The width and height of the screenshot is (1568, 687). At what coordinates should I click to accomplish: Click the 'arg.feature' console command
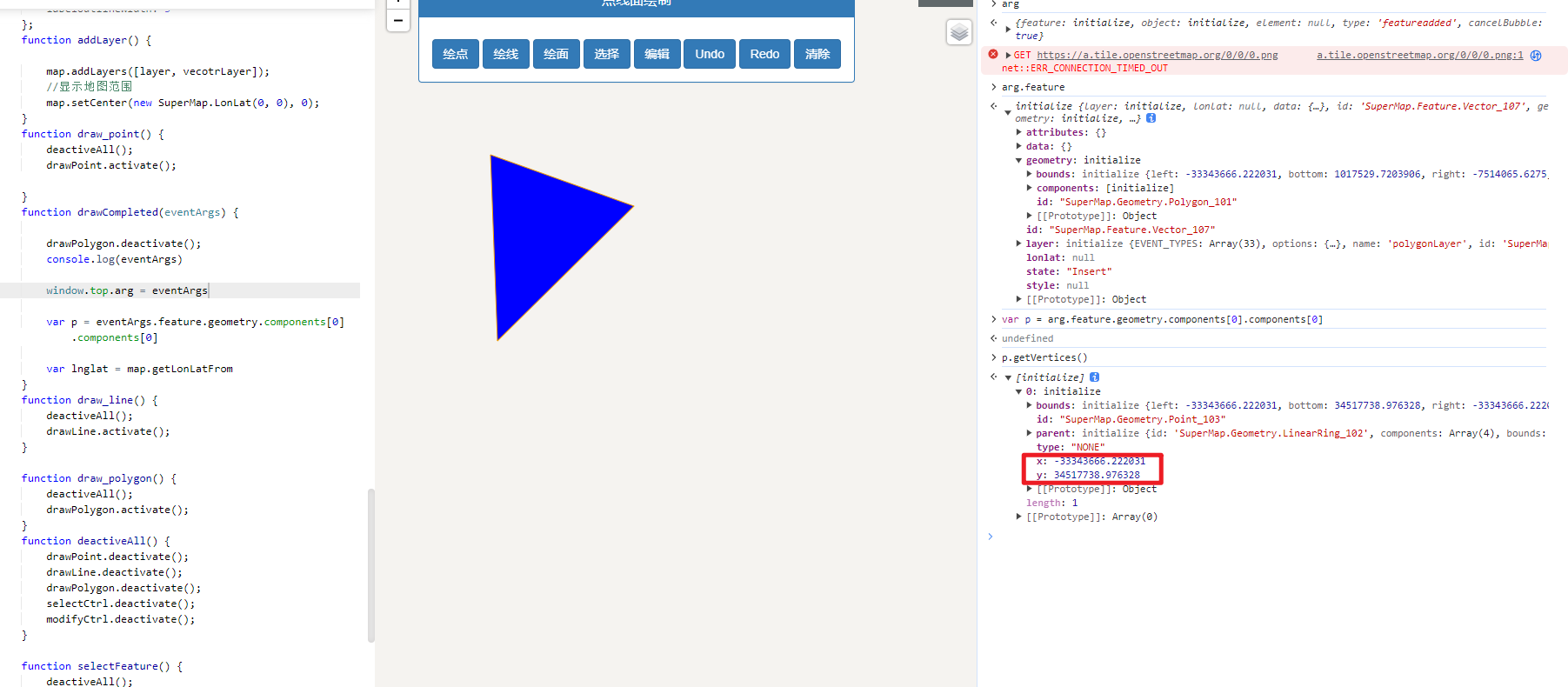1033,87
